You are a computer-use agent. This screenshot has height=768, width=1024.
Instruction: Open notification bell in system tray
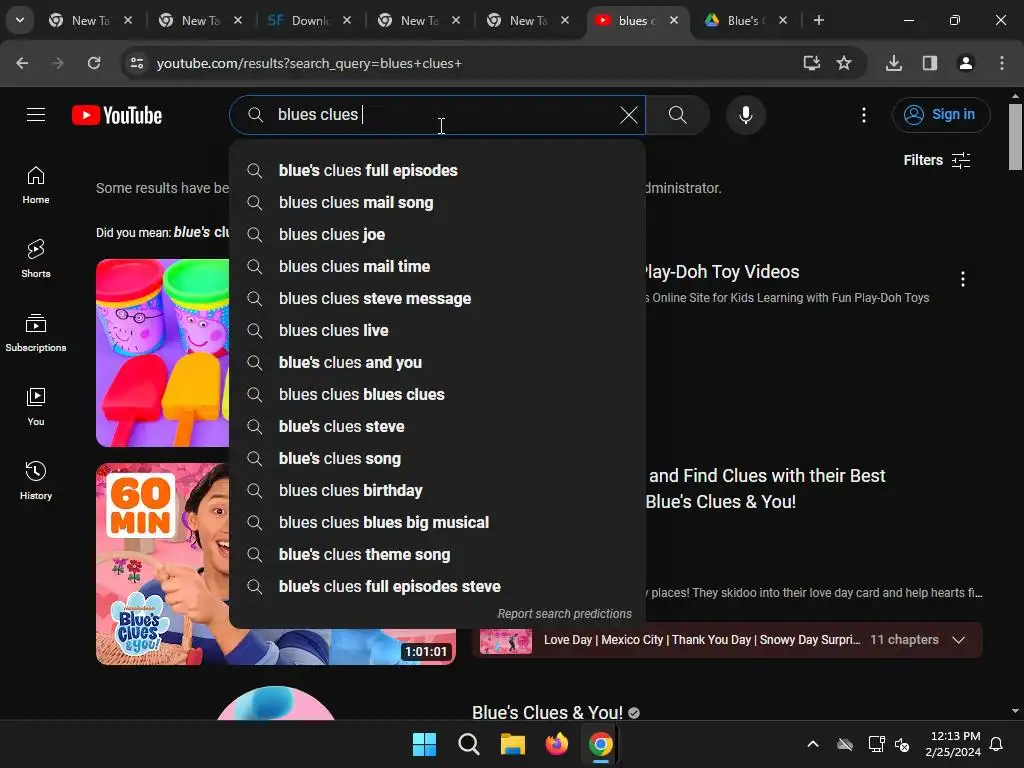point(996,744)
